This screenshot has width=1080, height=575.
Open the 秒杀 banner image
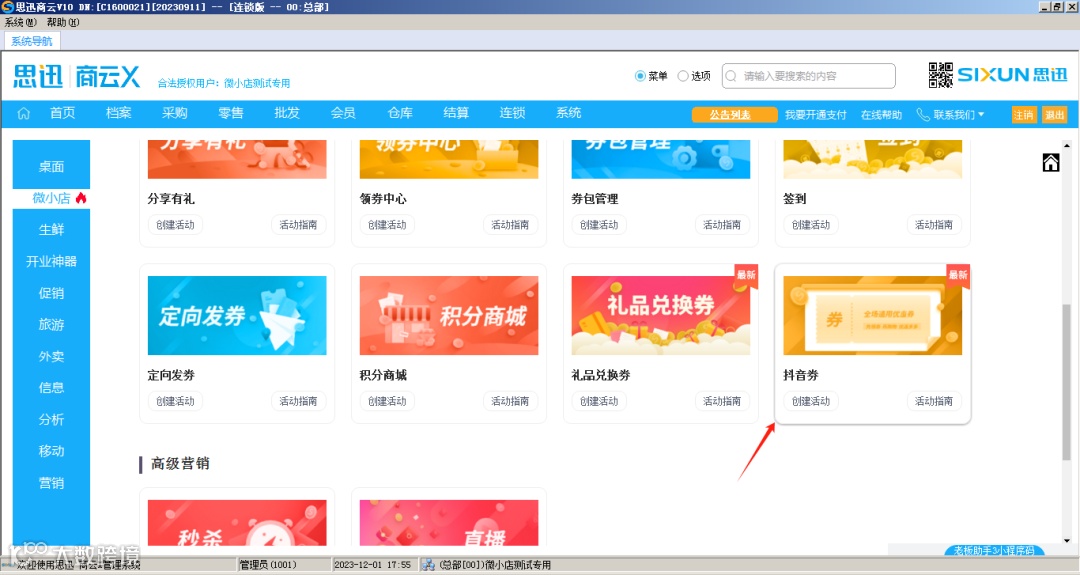tap(237, 523)
